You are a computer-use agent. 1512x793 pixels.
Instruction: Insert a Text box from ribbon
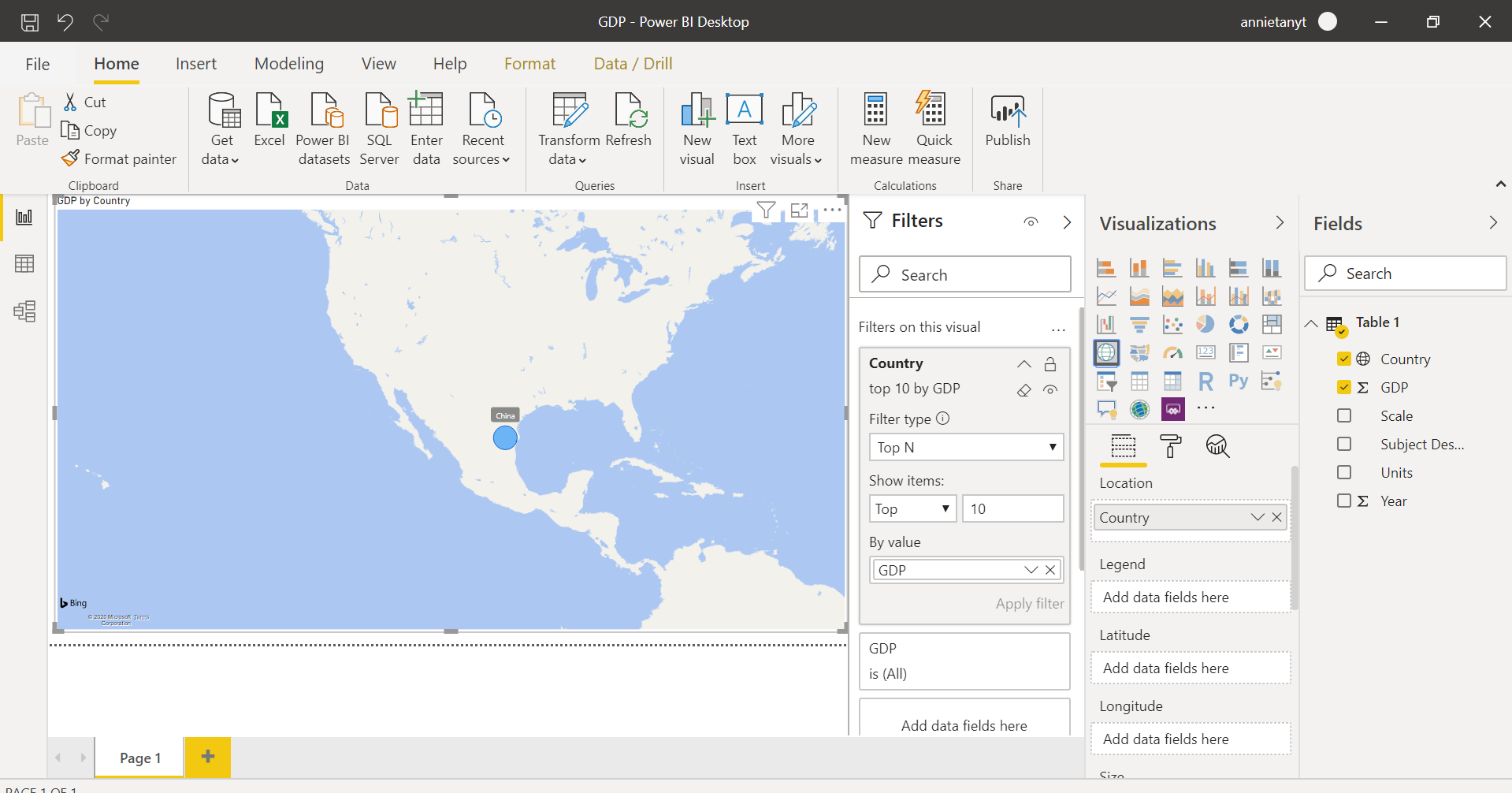(x=744, y=129)
